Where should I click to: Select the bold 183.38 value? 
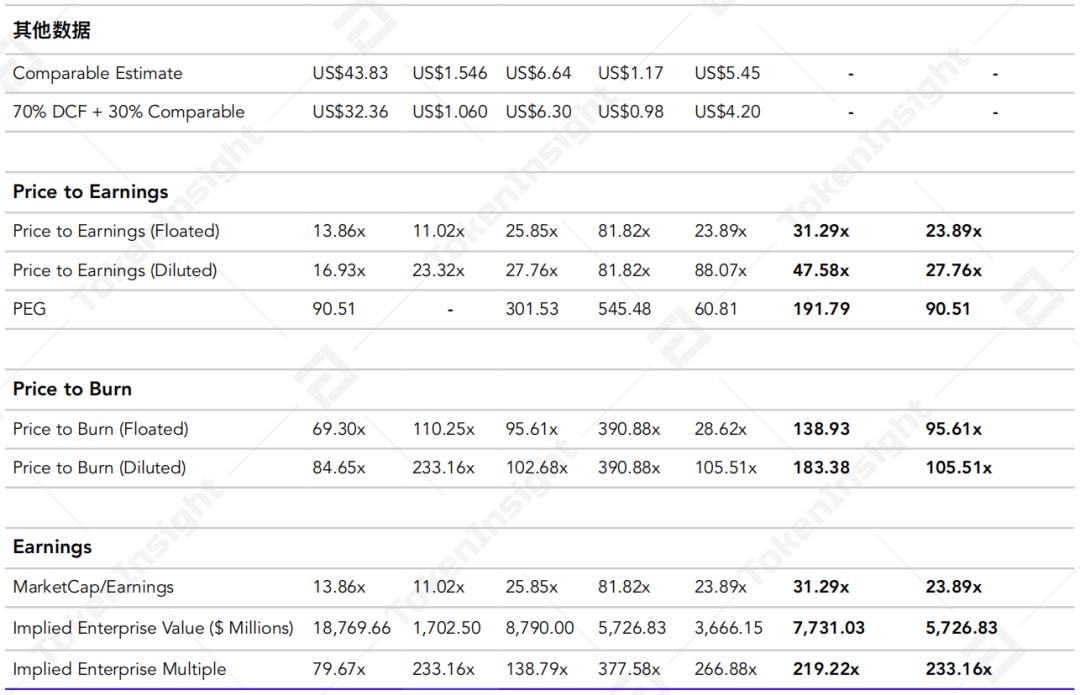(x=821, y=467)
